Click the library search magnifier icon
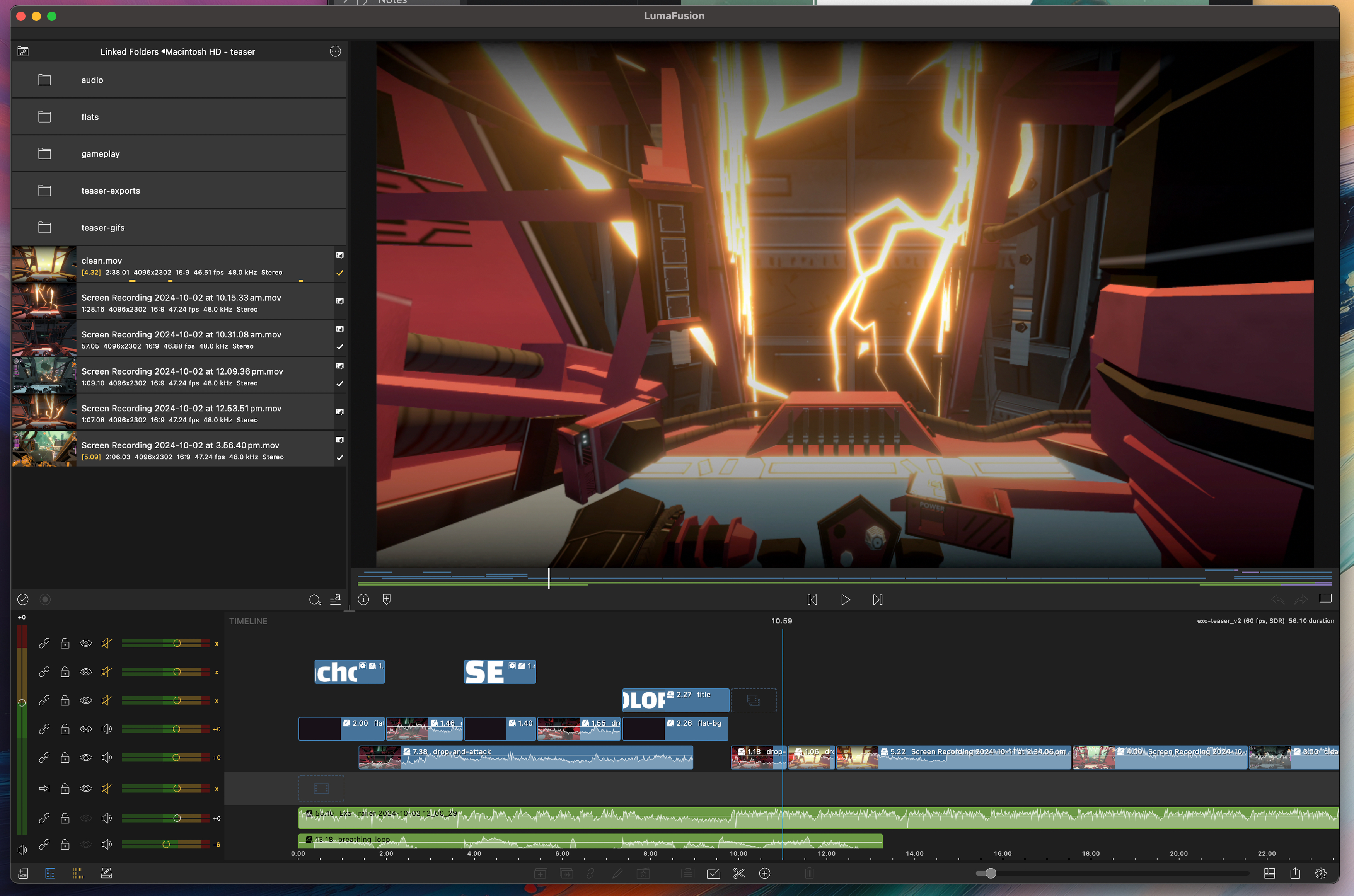Image resolution: width=1354 pixels, height=896 pixels. tap(314, 600)
